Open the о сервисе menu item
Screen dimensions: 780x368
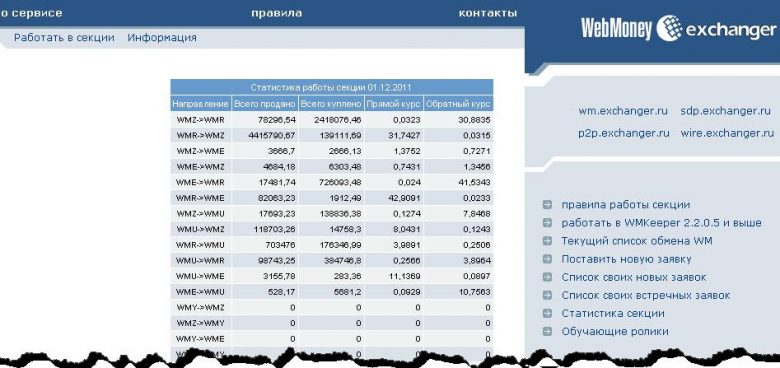tap(31, 13)
